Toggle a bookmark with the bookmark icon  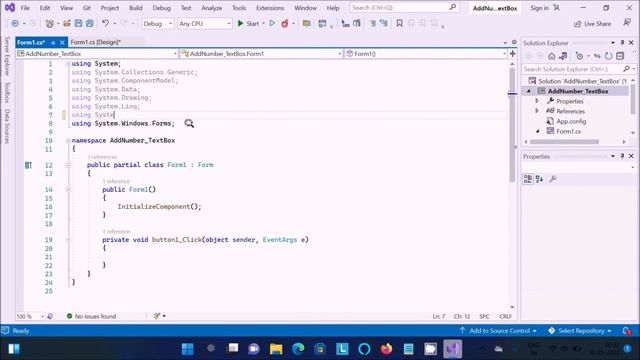(x=400, y=24)
